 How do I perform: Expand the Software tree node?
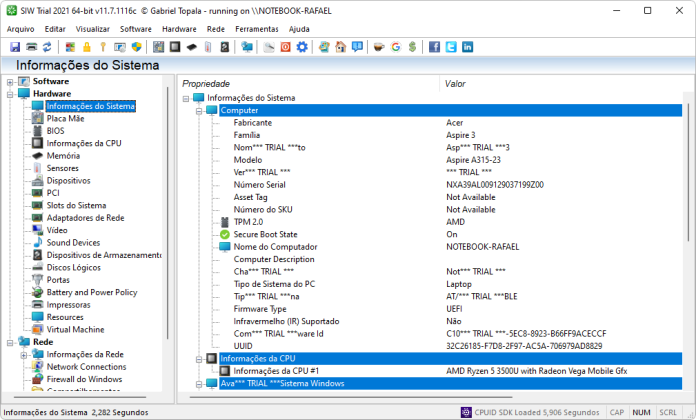(x=10, y=82)
